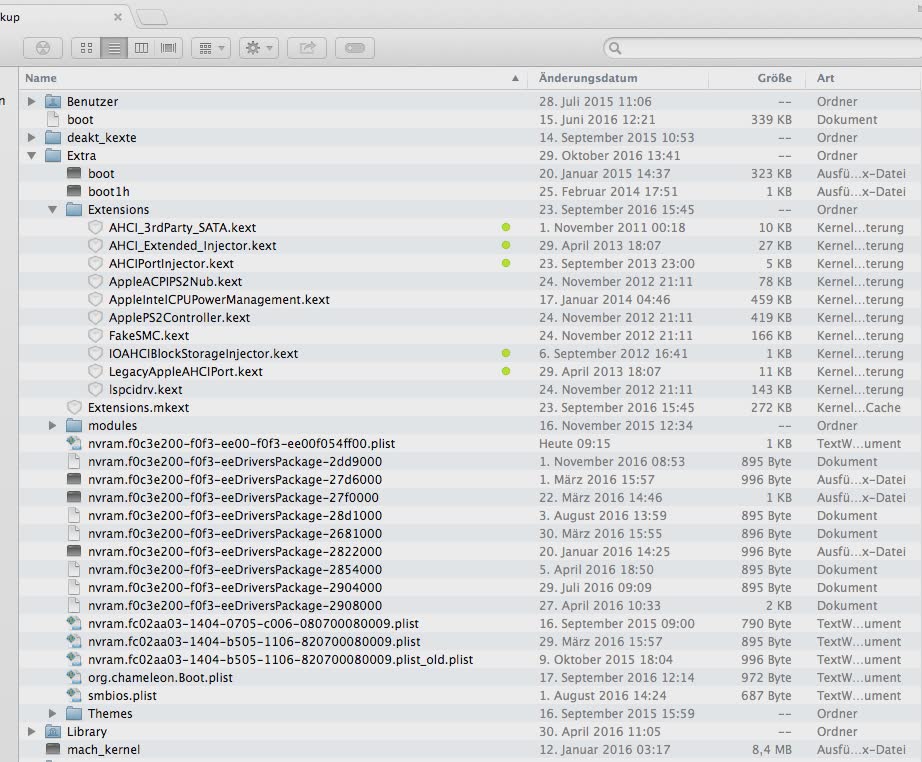Expand the Themes folder
922x762 pixels.
click(53, 714)
